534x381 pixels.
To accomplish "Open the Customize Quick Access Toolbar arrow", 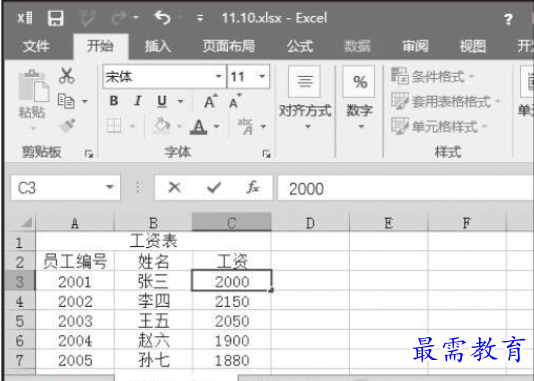I will (200, 18).
